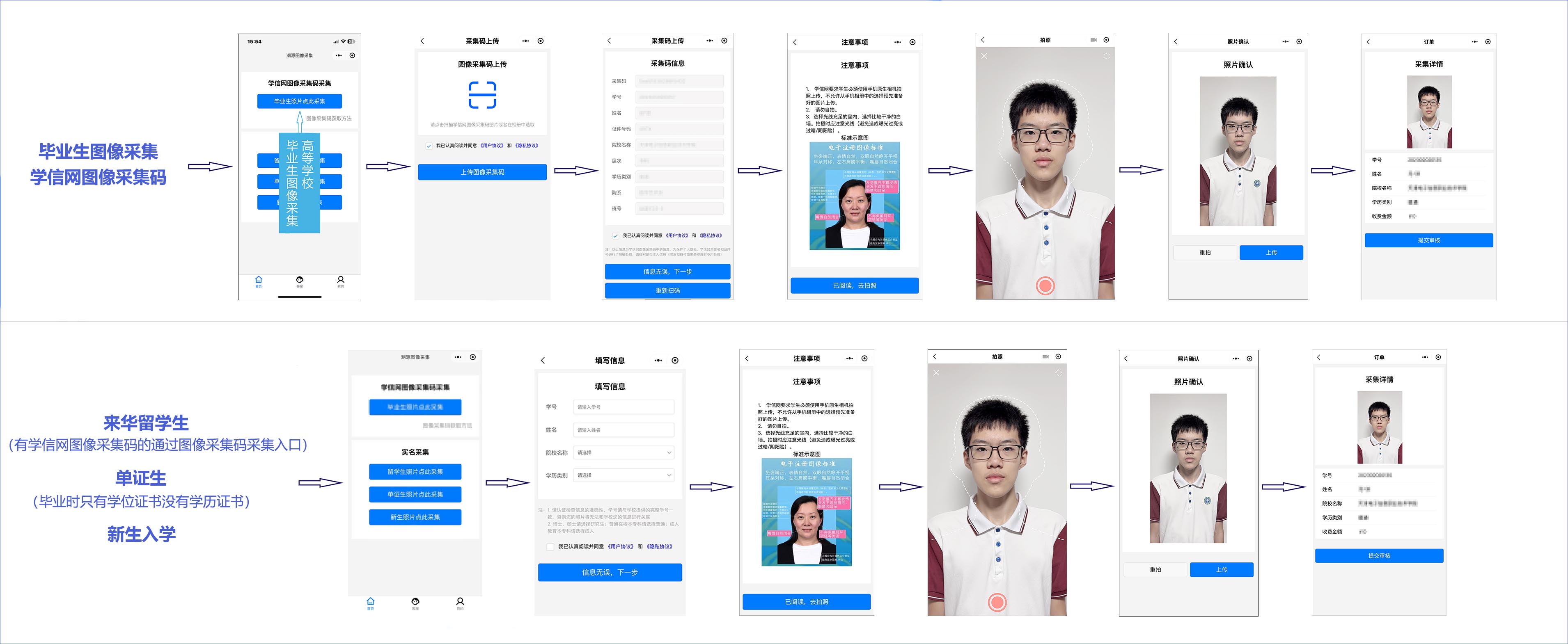Click the 请输入学号 input field
Screen dimensions: 1568x644
[x=624, y=407]
